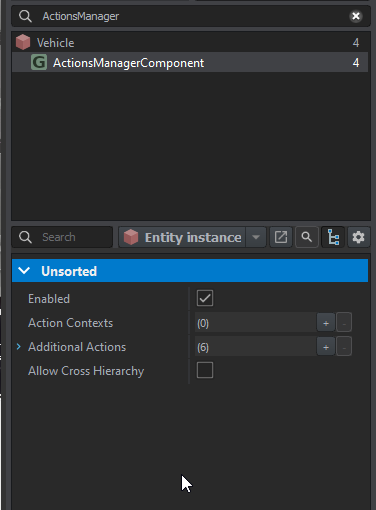Click the find magnifier toolbar icon
Viewport: 376px width, 510px height.
click(307, 237)
